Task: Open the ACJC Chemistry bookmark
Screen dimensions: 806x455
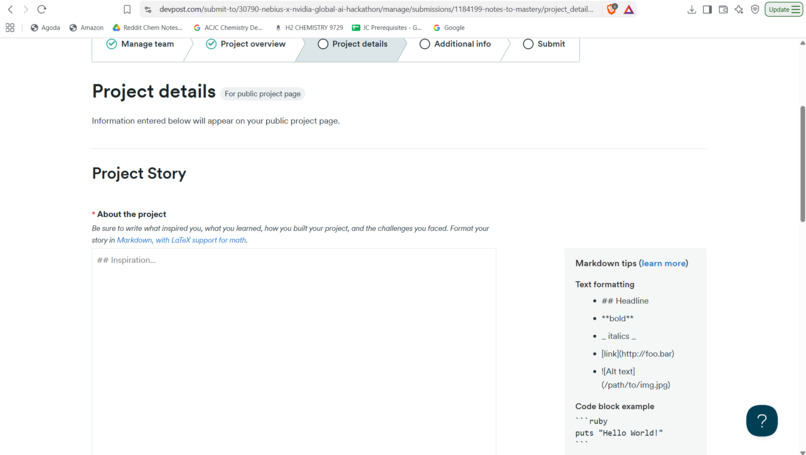Action: click(x=228, y=28)
